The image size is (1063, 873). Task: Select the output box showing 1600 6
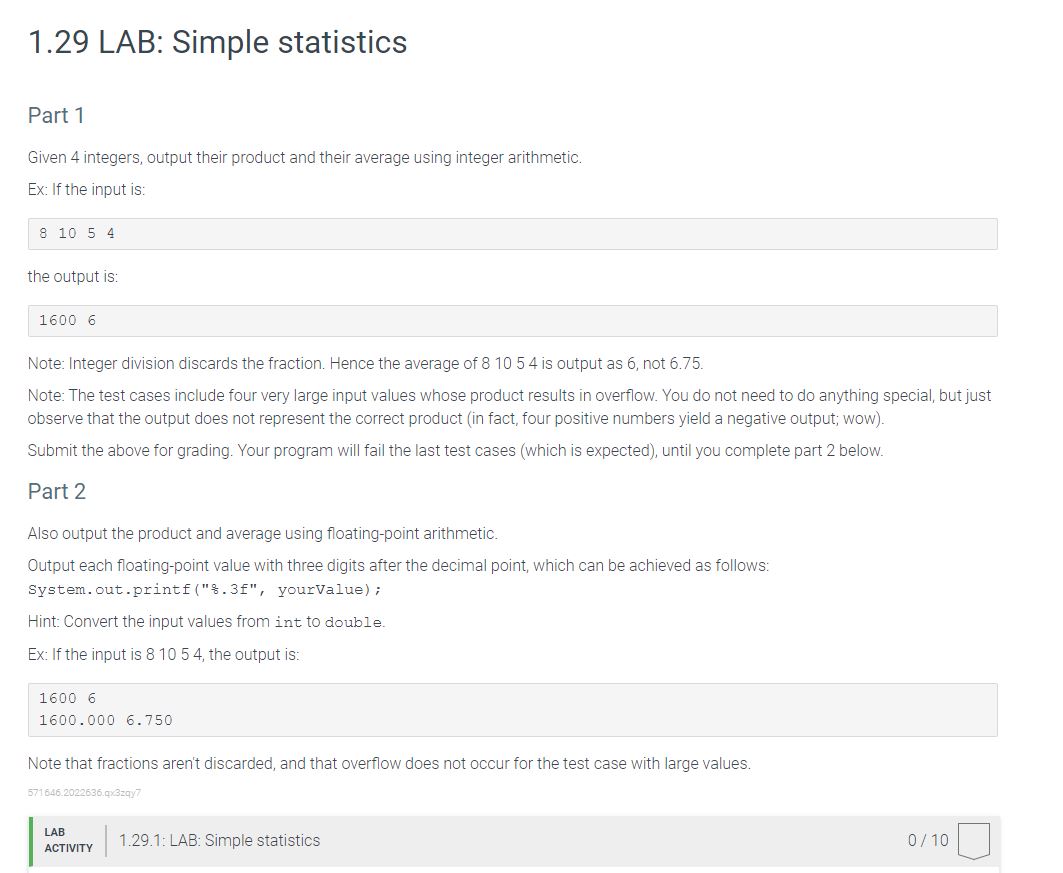coord(512,320)
